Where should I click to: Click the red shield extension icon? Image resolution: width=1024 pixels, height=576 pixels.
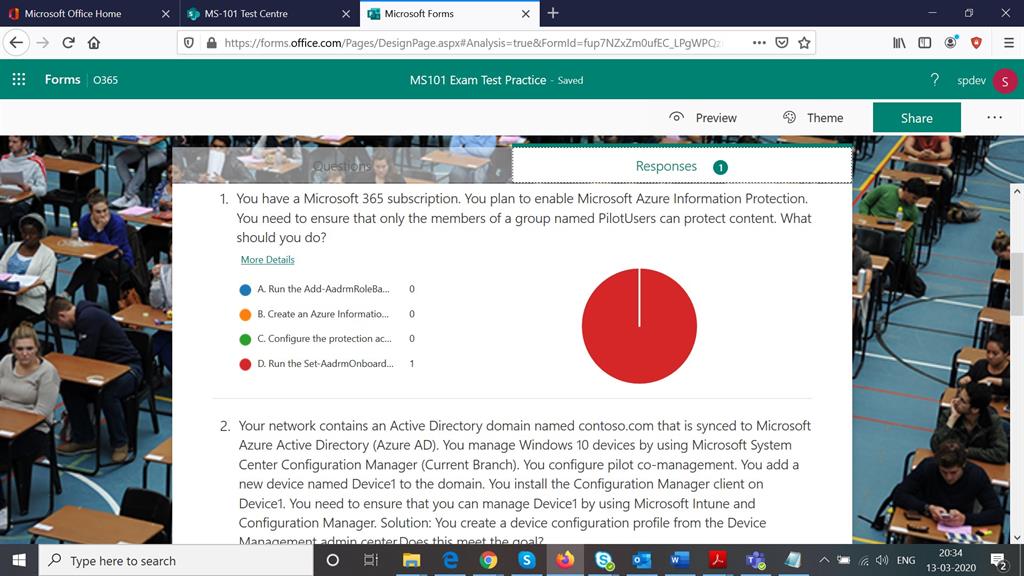976,42
